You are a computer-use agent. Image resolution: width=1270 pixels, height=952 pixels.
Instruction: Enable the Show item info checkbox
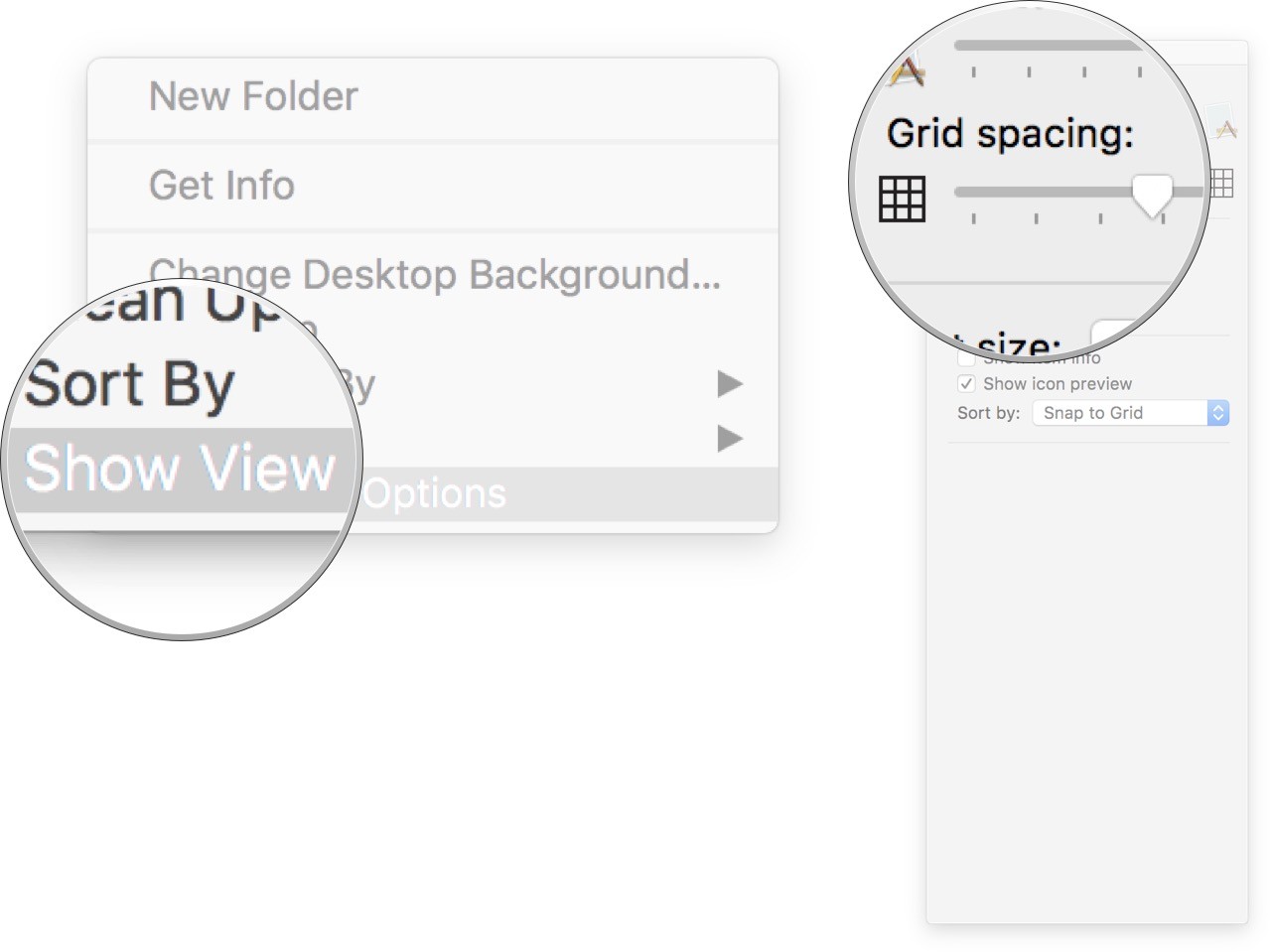[966, 359]
